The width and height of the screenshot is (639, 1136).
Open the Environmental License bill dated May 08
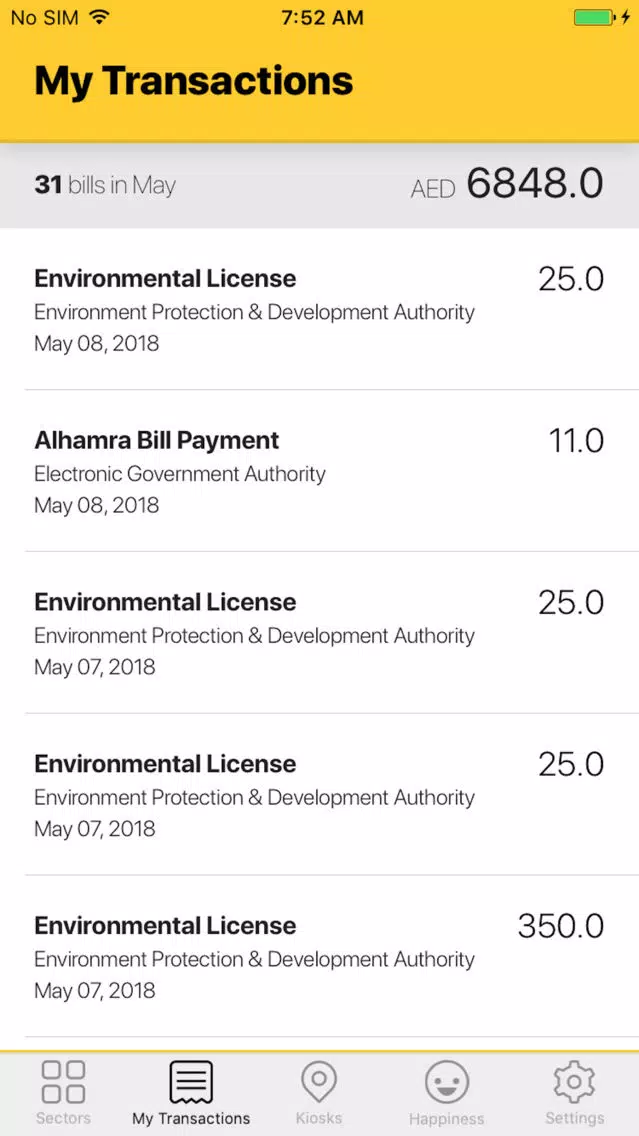[320, 309]
